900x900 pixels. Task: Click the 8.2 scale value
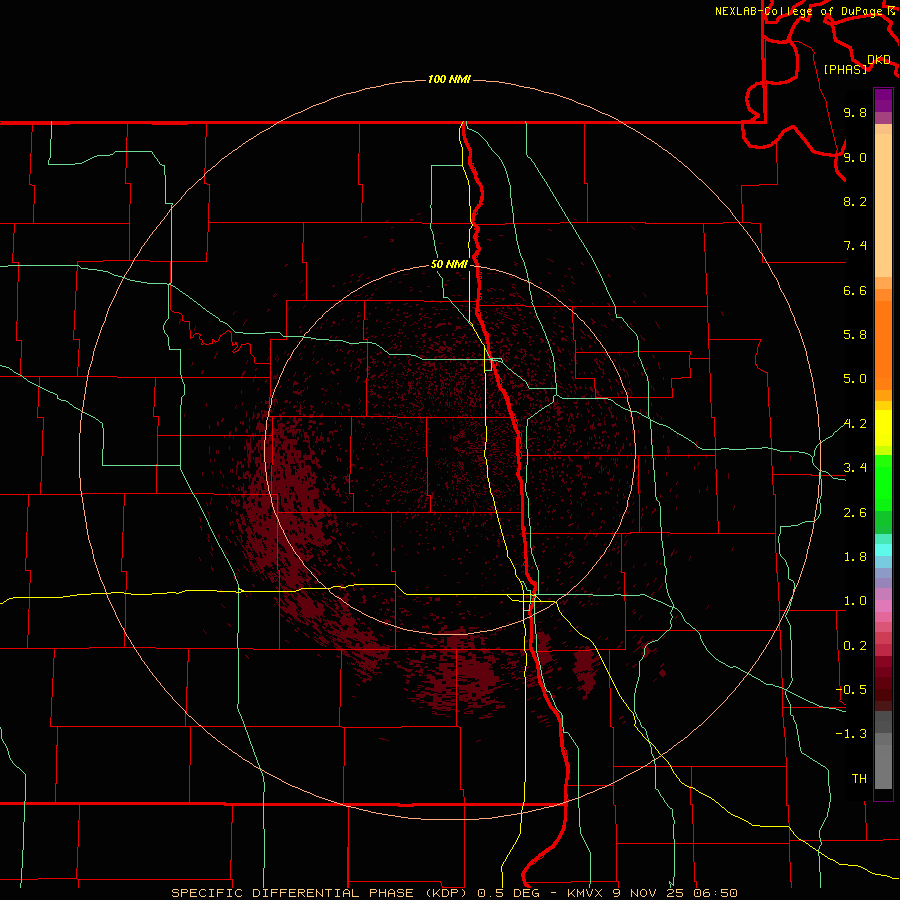click(x=855, y=201)
